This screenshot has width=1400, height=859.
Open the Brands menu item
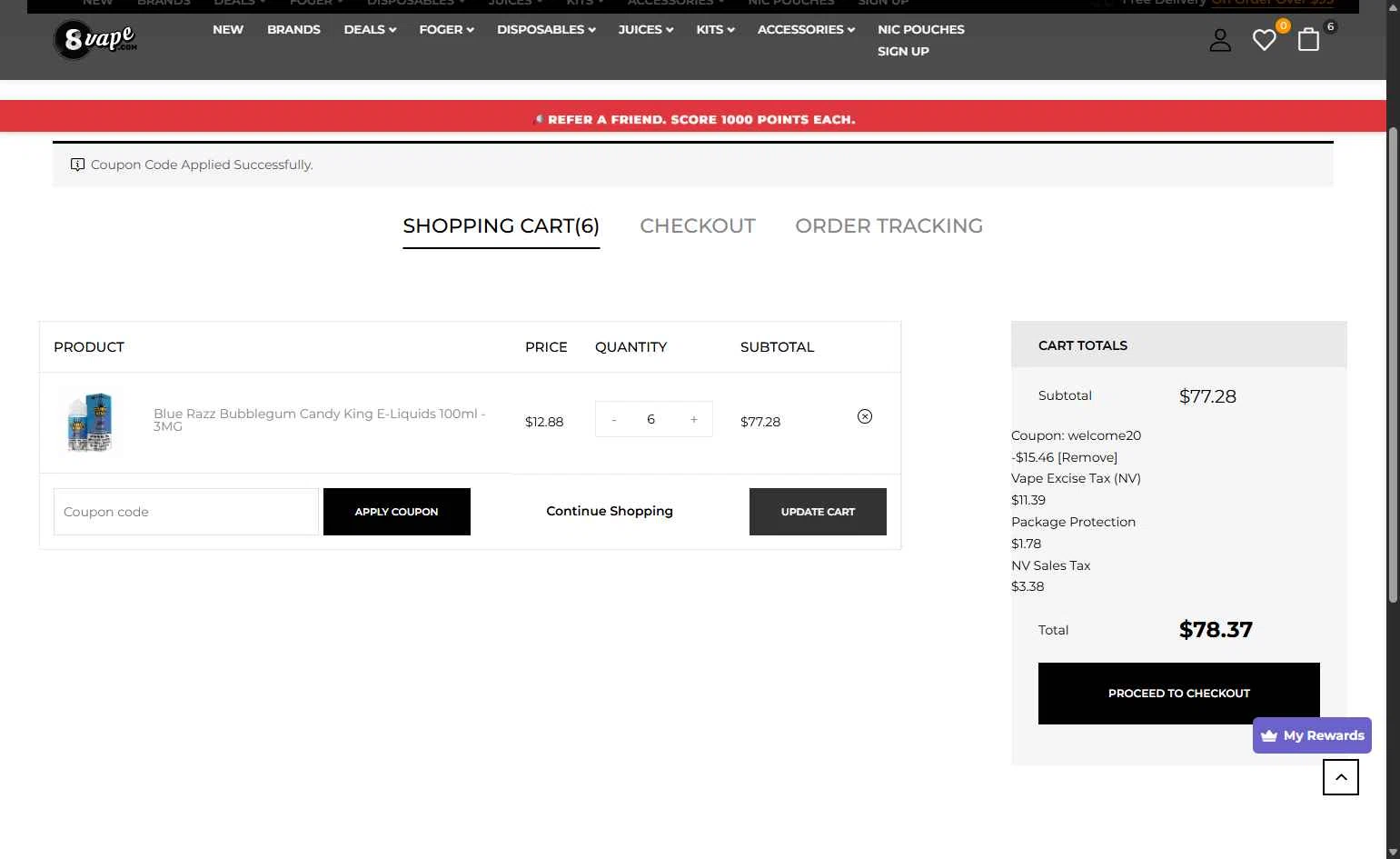point(293,29)
